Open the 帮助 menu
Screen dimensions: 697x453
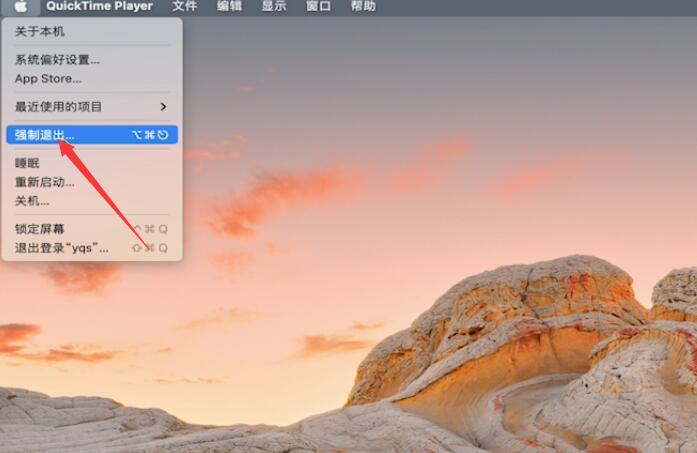click(363, 6)
